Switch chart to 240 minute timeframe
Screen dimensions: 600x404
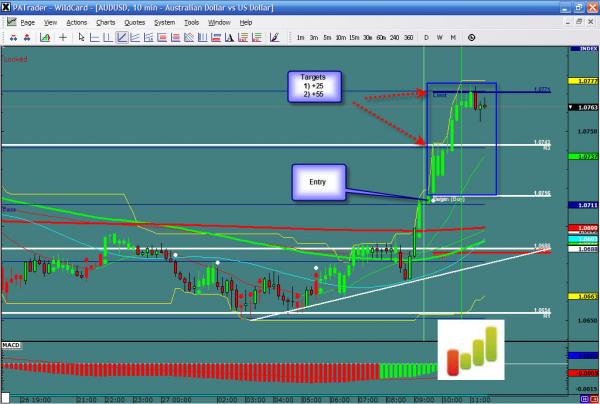tap(392, 37)
